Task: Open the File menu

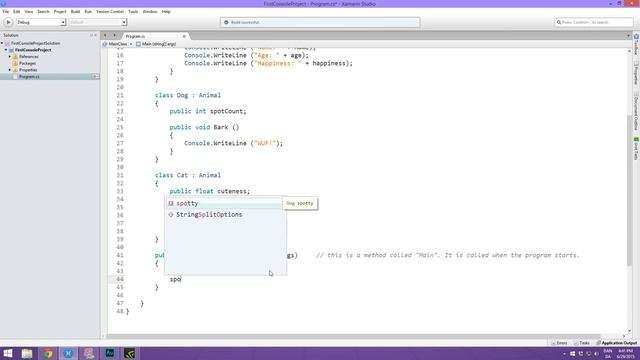Action: [x=6, y=11]
